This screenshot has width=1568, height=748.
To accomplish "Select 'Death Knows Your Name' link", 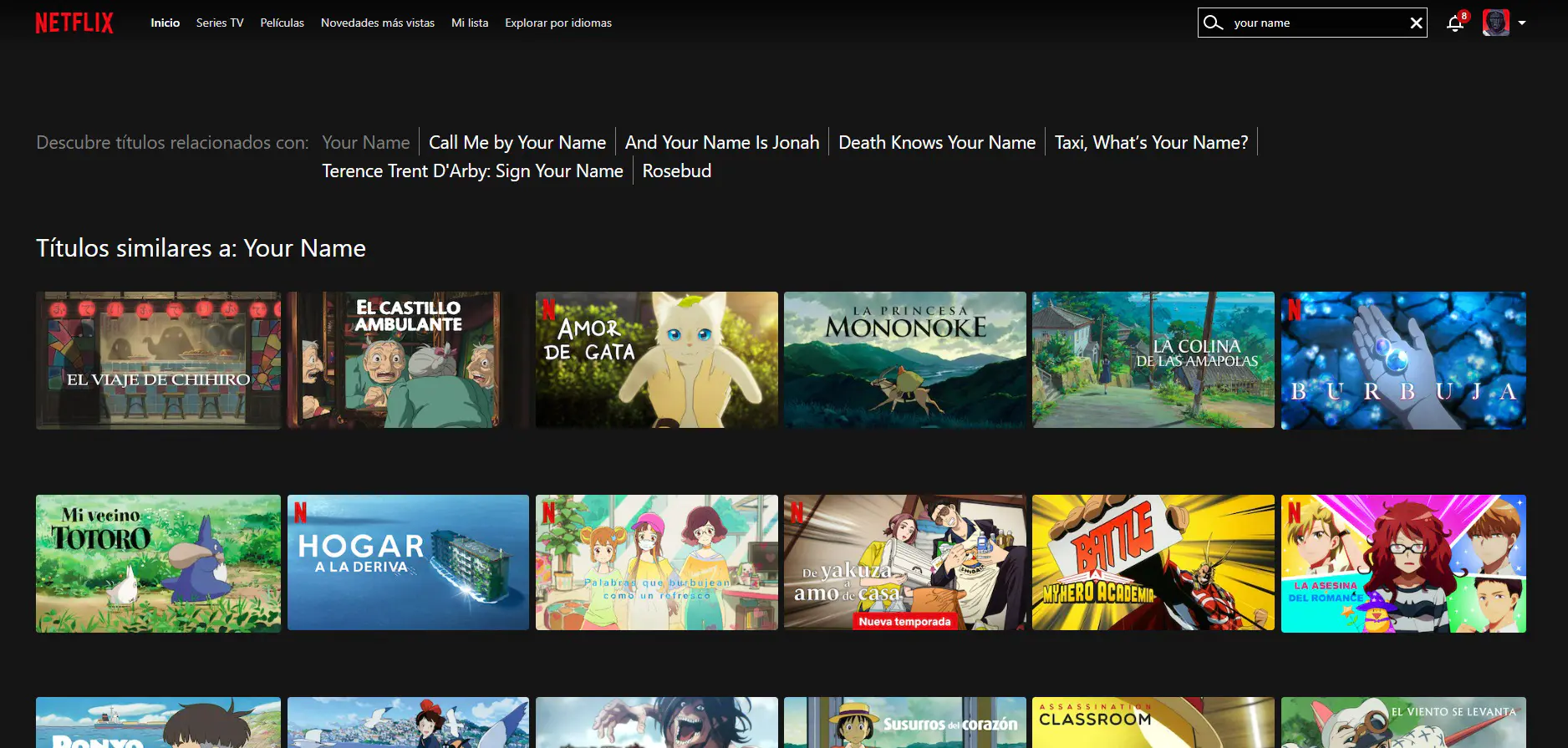I will tap(937, 142).
